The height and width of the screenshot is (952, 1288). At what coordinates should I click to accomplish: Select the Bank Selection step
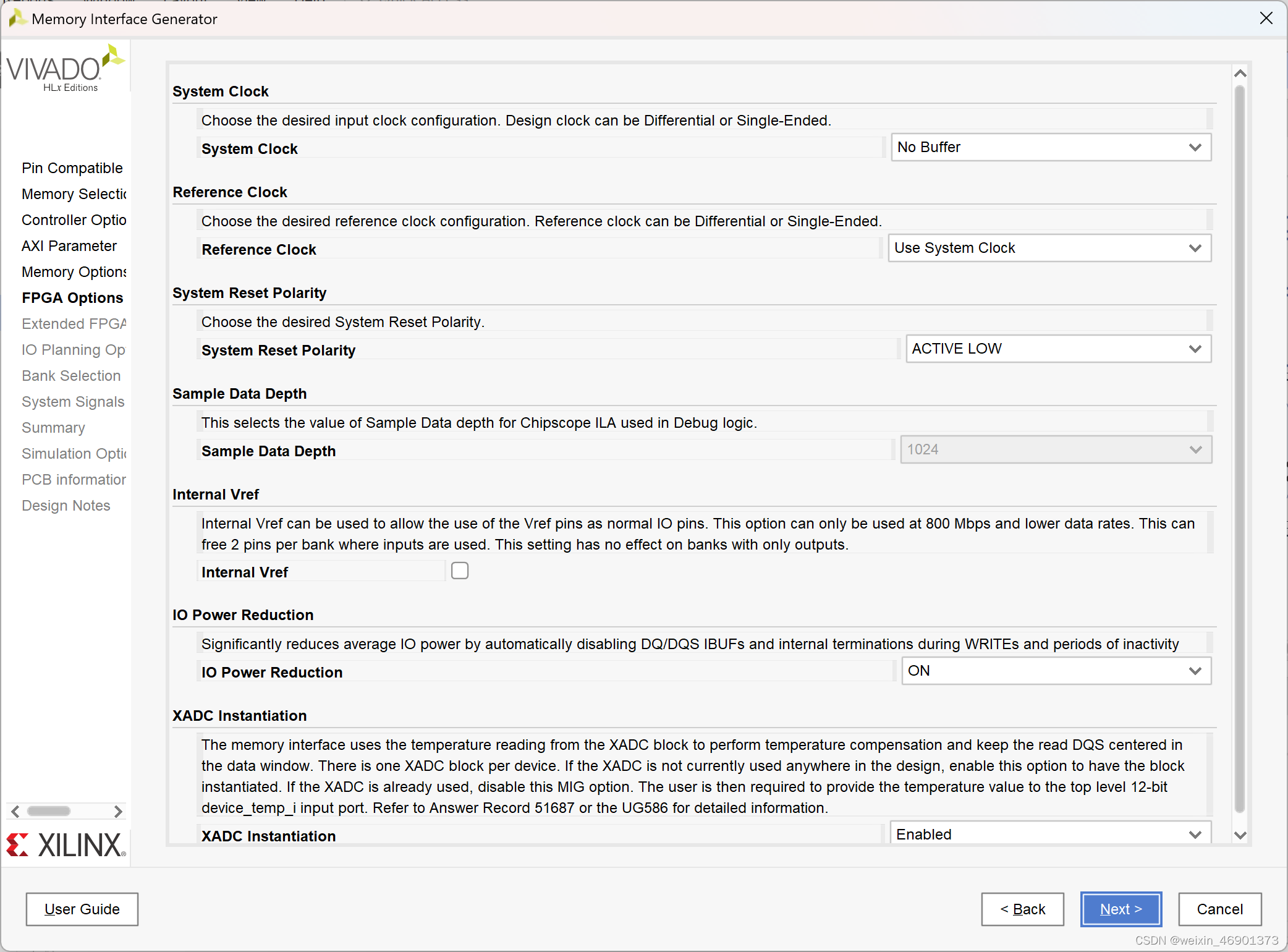click(71, 376)
